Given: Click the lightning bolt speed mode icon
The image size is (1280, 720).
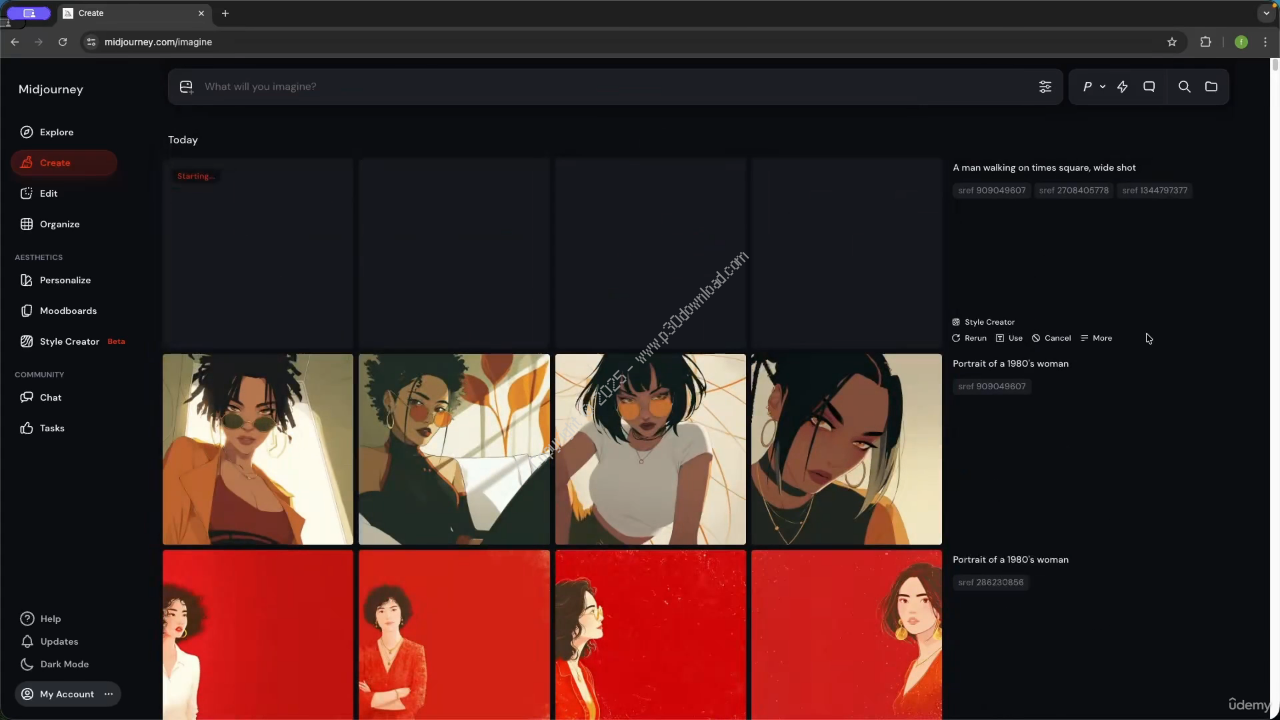Looking at the screenshot, I should [1122, 87].
